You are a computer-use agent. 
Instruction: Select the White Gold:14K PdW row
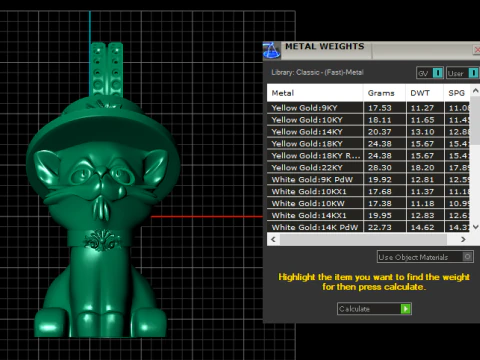point(369,227)
